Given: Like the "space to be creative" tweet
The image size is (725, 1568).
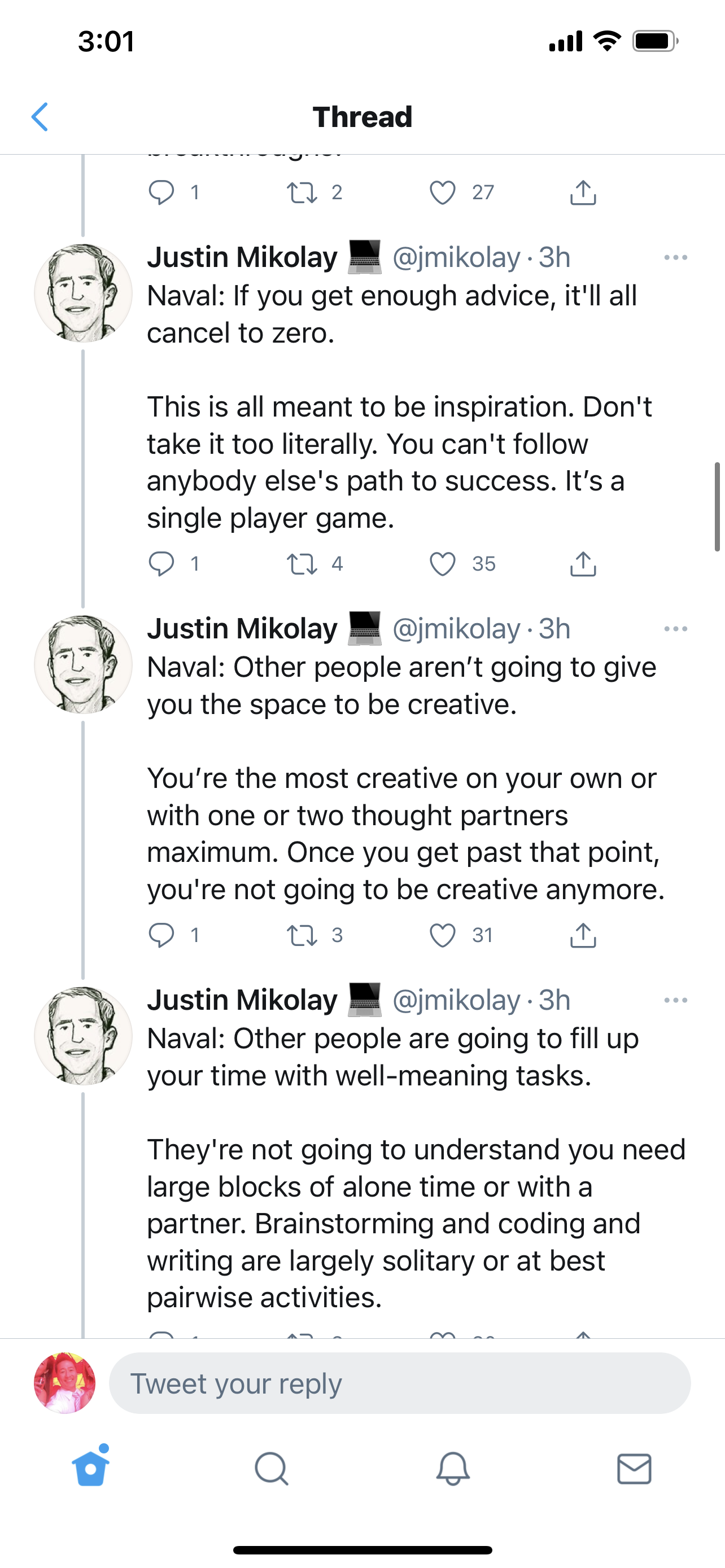Looking at the screenshot, I should pyautogui.click(x=443, y=936).
